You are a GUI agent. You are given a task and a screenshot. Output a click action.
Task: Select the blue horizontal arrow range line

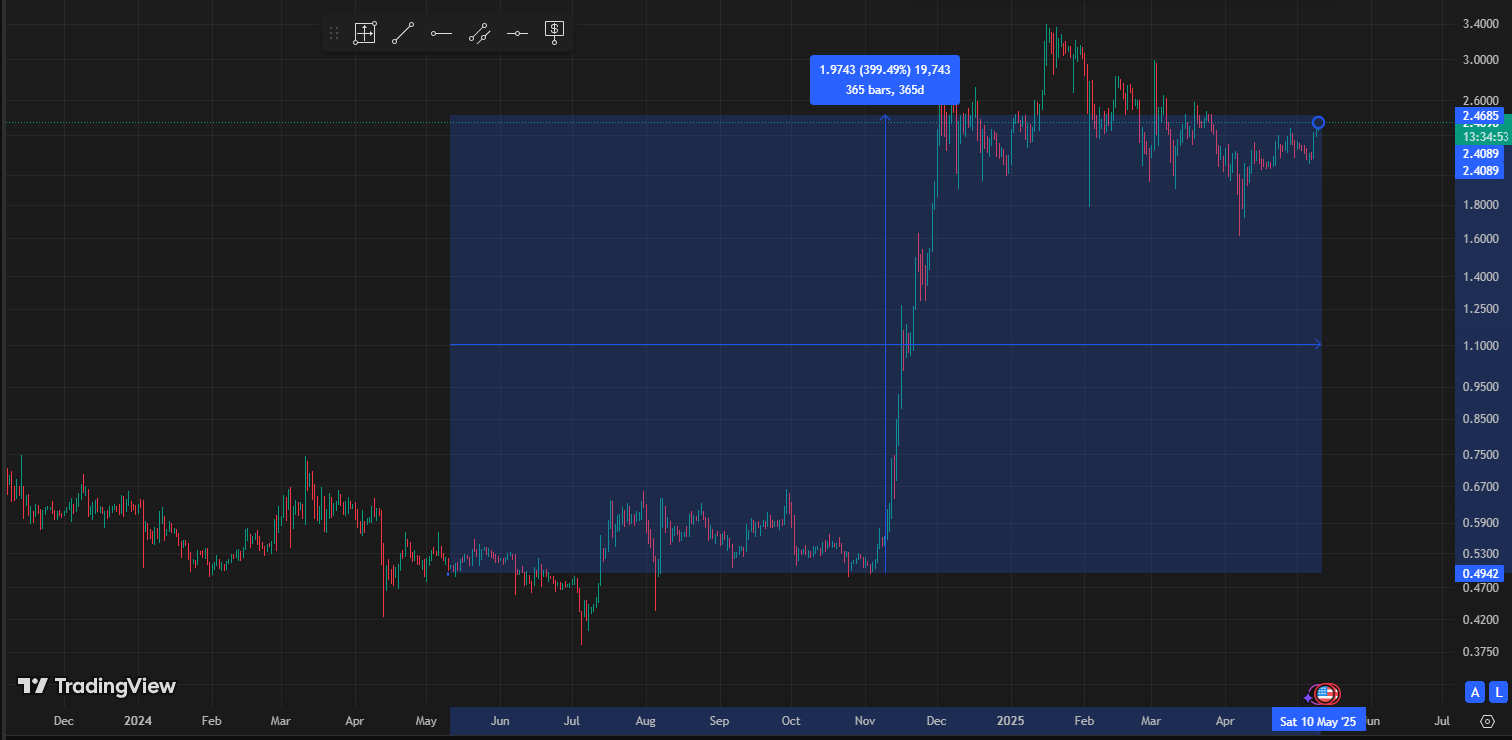click(886, 345)
